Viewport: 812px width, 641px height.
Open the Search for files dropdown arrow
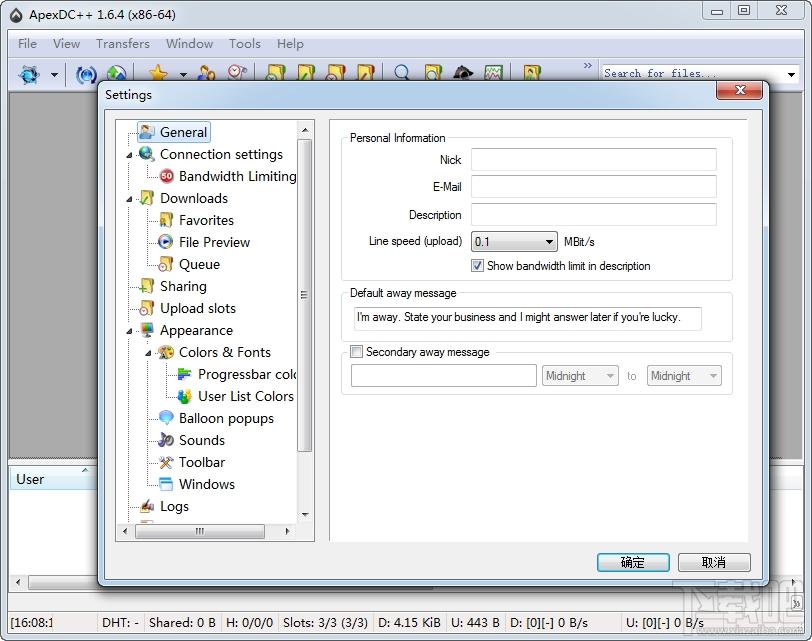click(x=791, y=74)
